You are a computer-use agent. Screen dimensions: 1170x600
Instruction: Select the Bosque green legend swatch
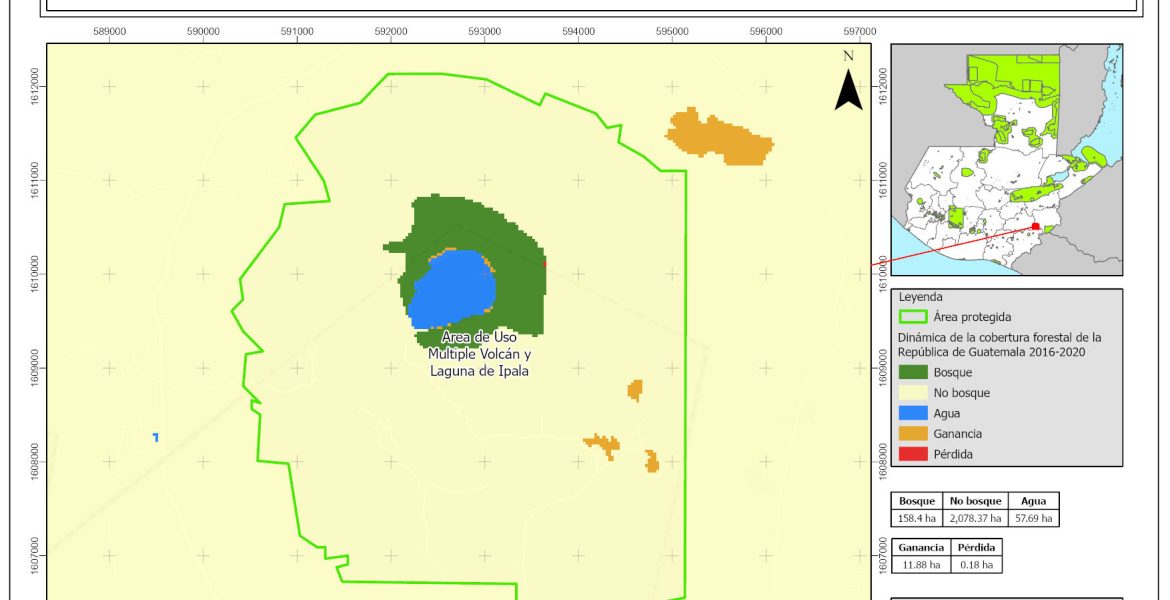912,372
